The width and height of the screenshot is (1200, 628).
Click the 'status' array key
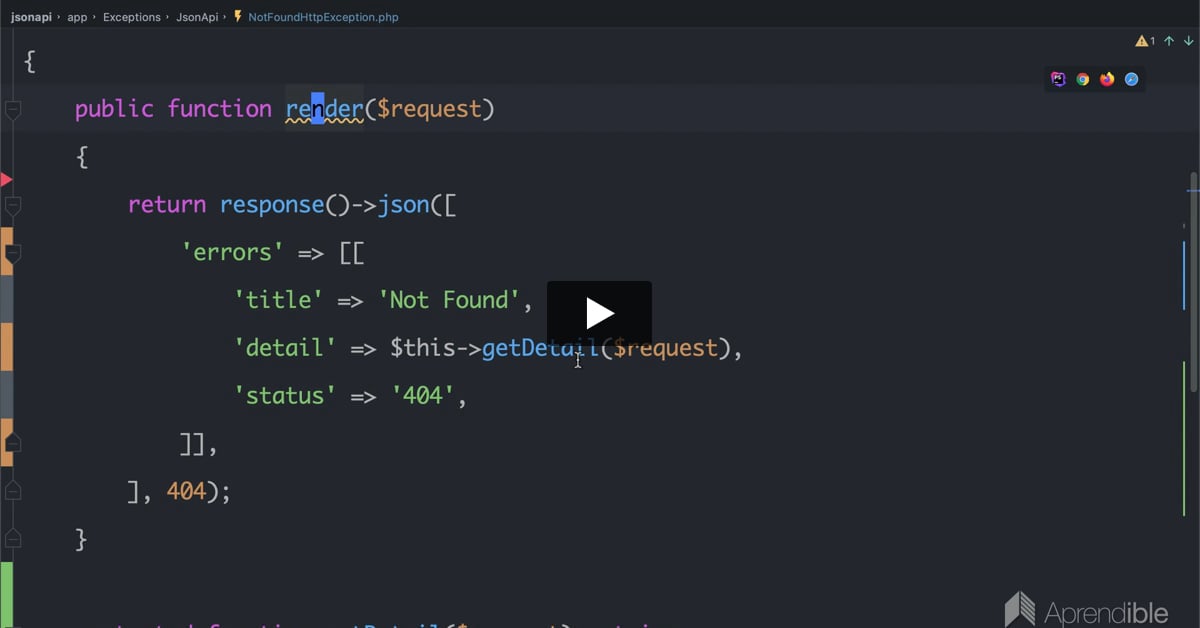[x=285, y=396]
